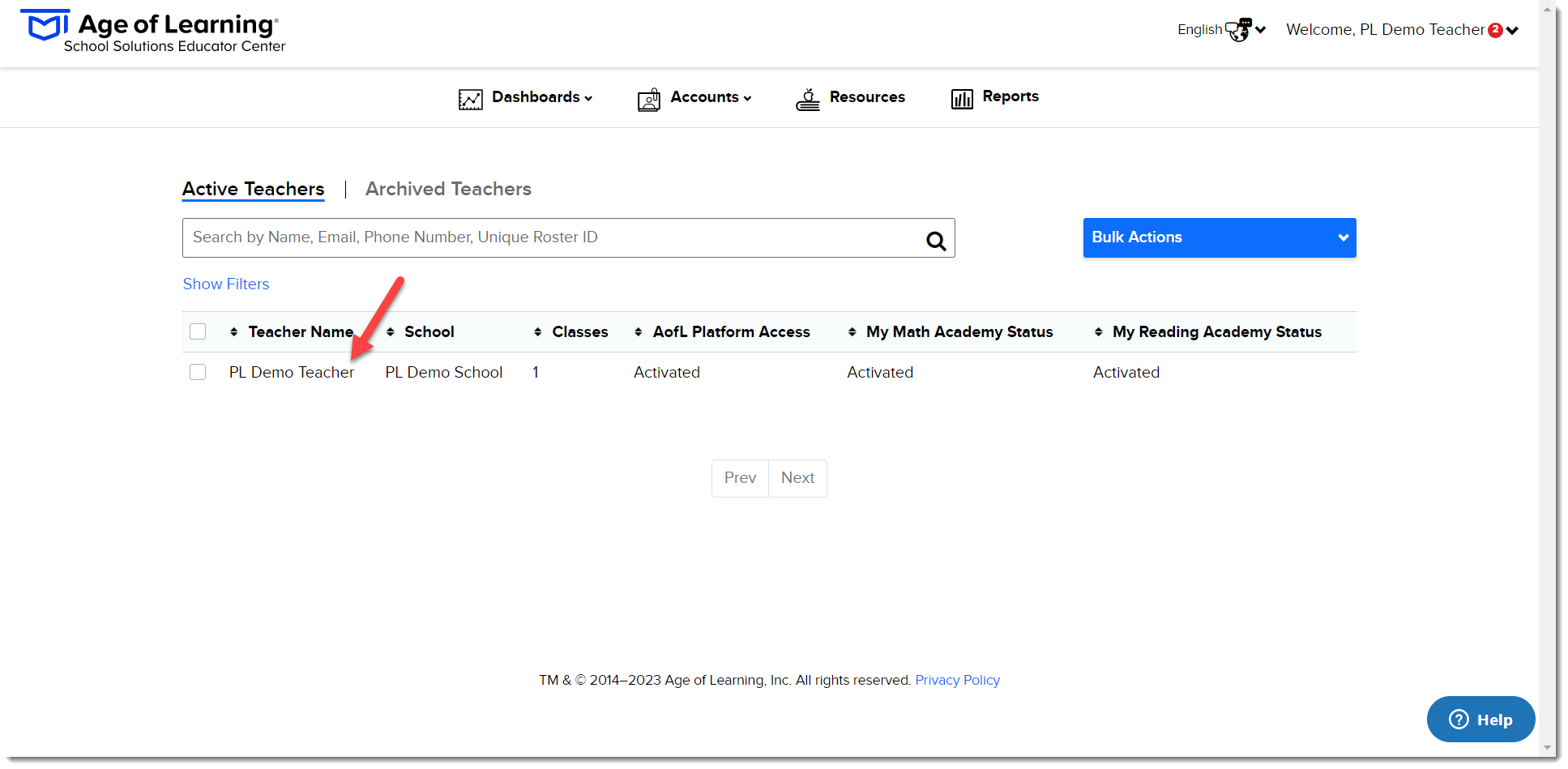Click the School column header
Screen dimensions: 1568x769
point(429,331)
